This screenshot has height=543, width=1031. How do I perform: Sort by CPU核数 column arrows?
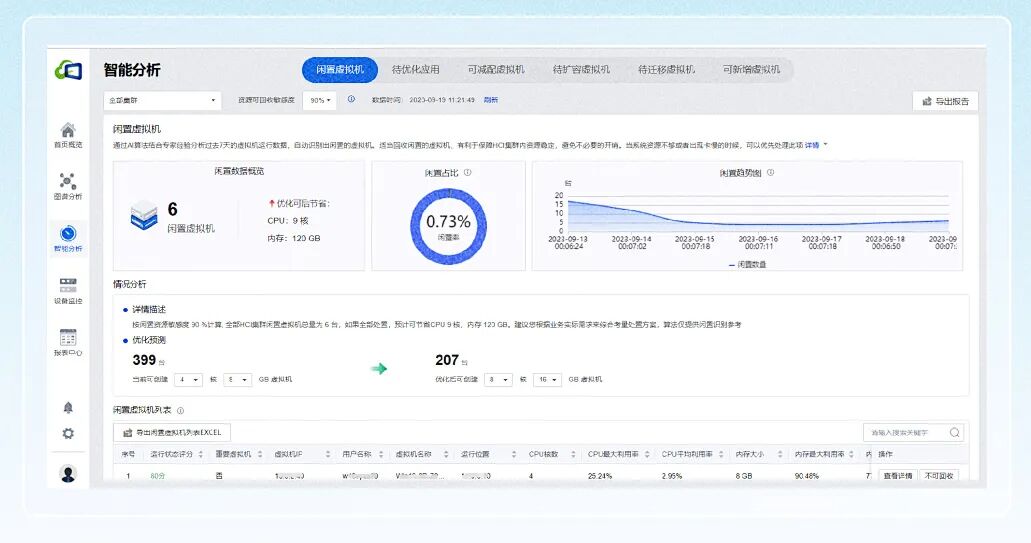pos(573,454)
